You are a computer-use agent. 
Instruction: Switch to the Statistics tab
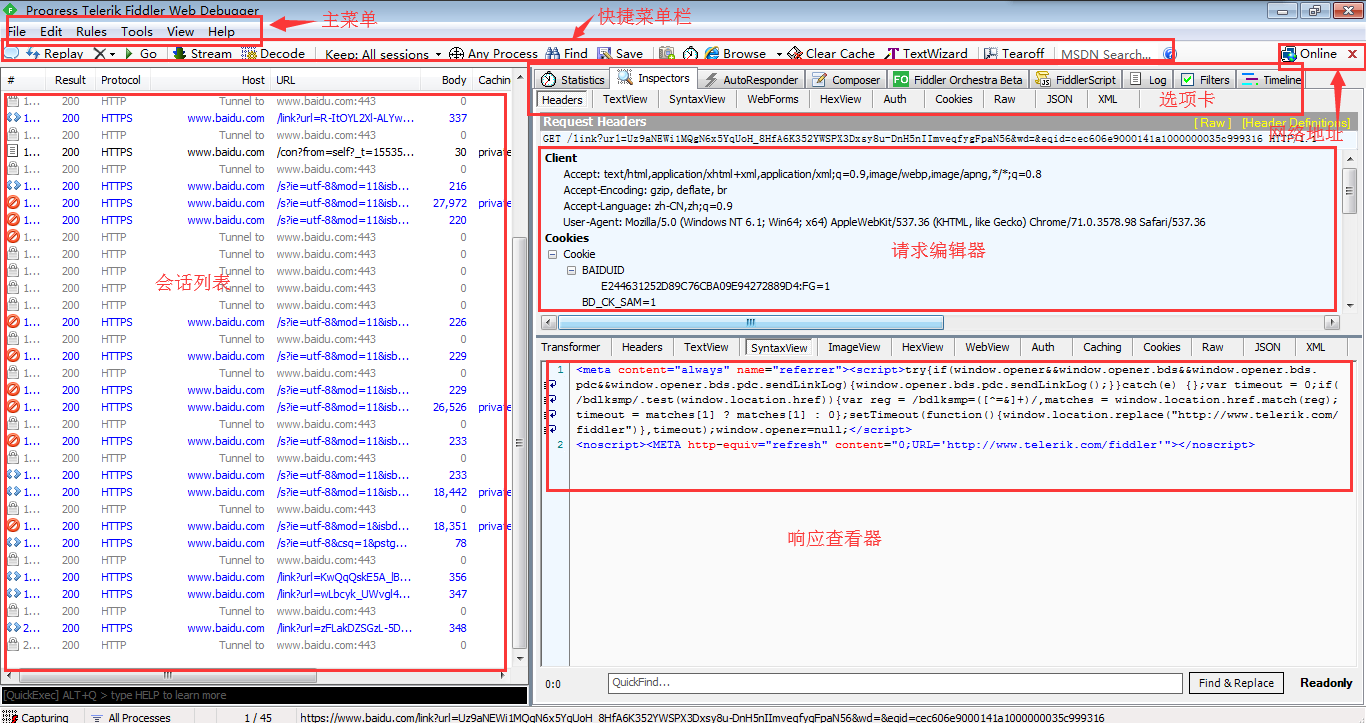(x=573, y=79)
